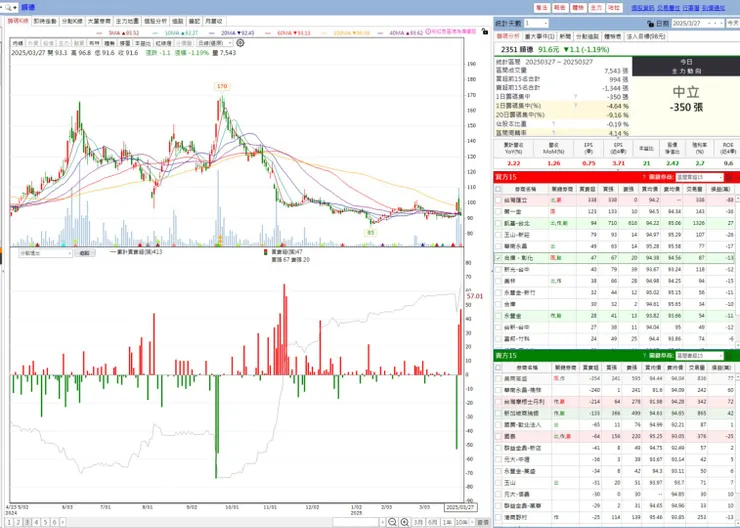This screenshot has height=528, width=740.
Task: Click the 85 low price label on chart
Action: [x=370, y=233]
